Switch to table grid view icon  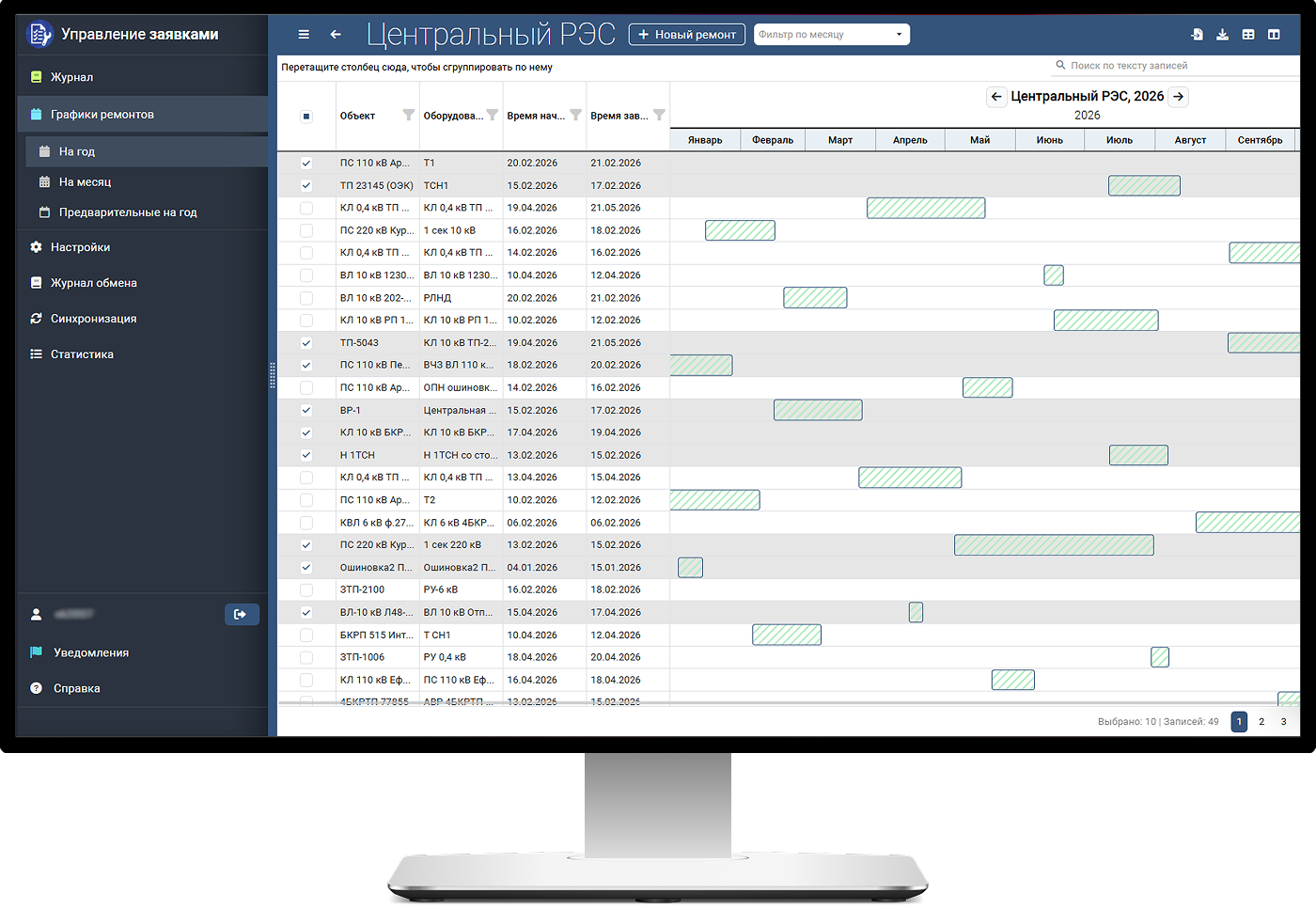pyautogui.click(x=1248, y=35)
